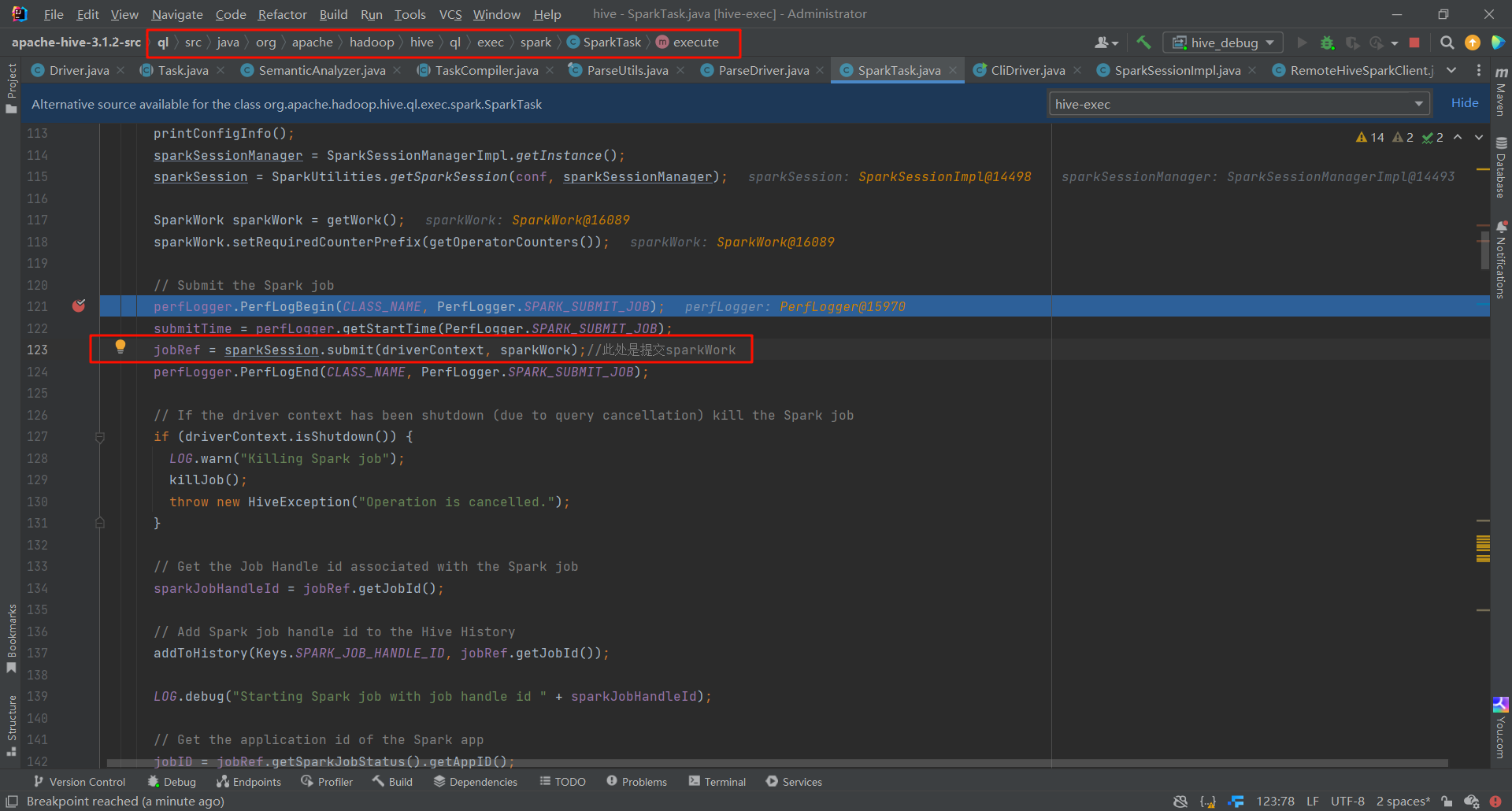Open the File menu

pyautogui.click(x=54, y=14)
